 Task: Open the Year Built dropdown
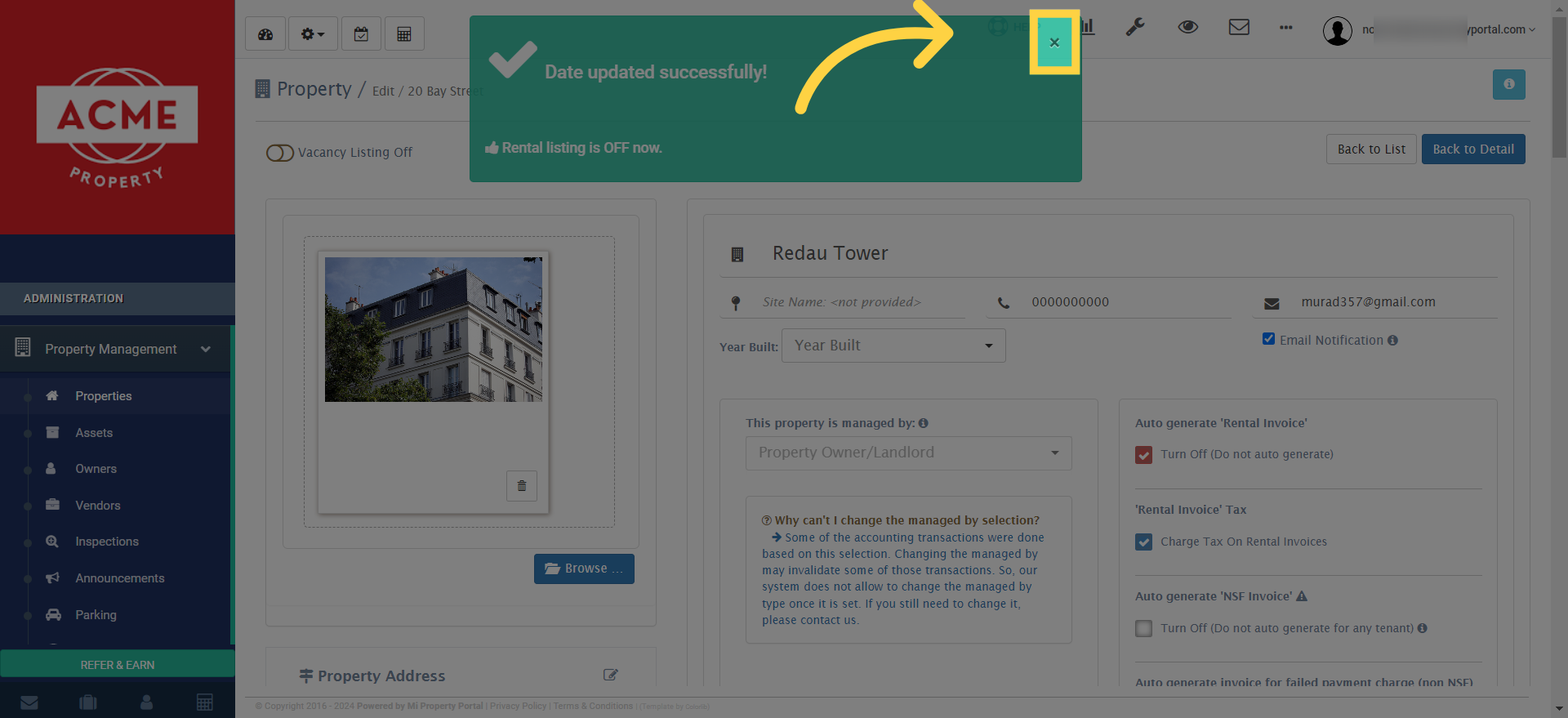tap(893, 346)
